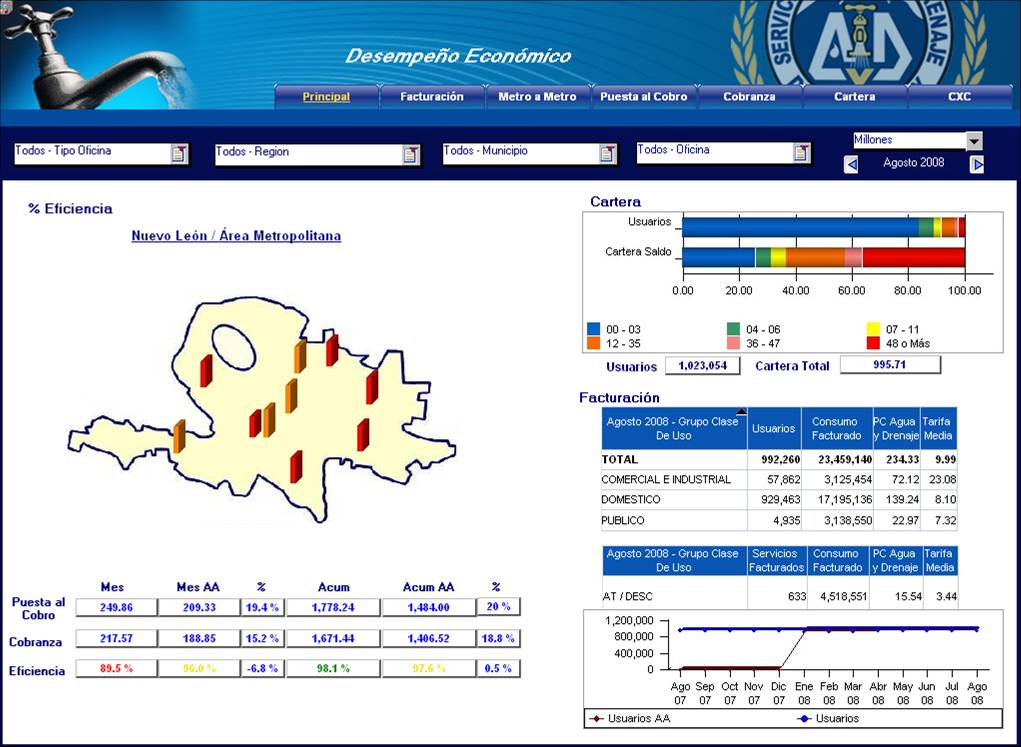1021x747 pixels.
Task: Click the 15.2 % Cobranza variation
Action: pyautogui.click(x=262, y=638)
